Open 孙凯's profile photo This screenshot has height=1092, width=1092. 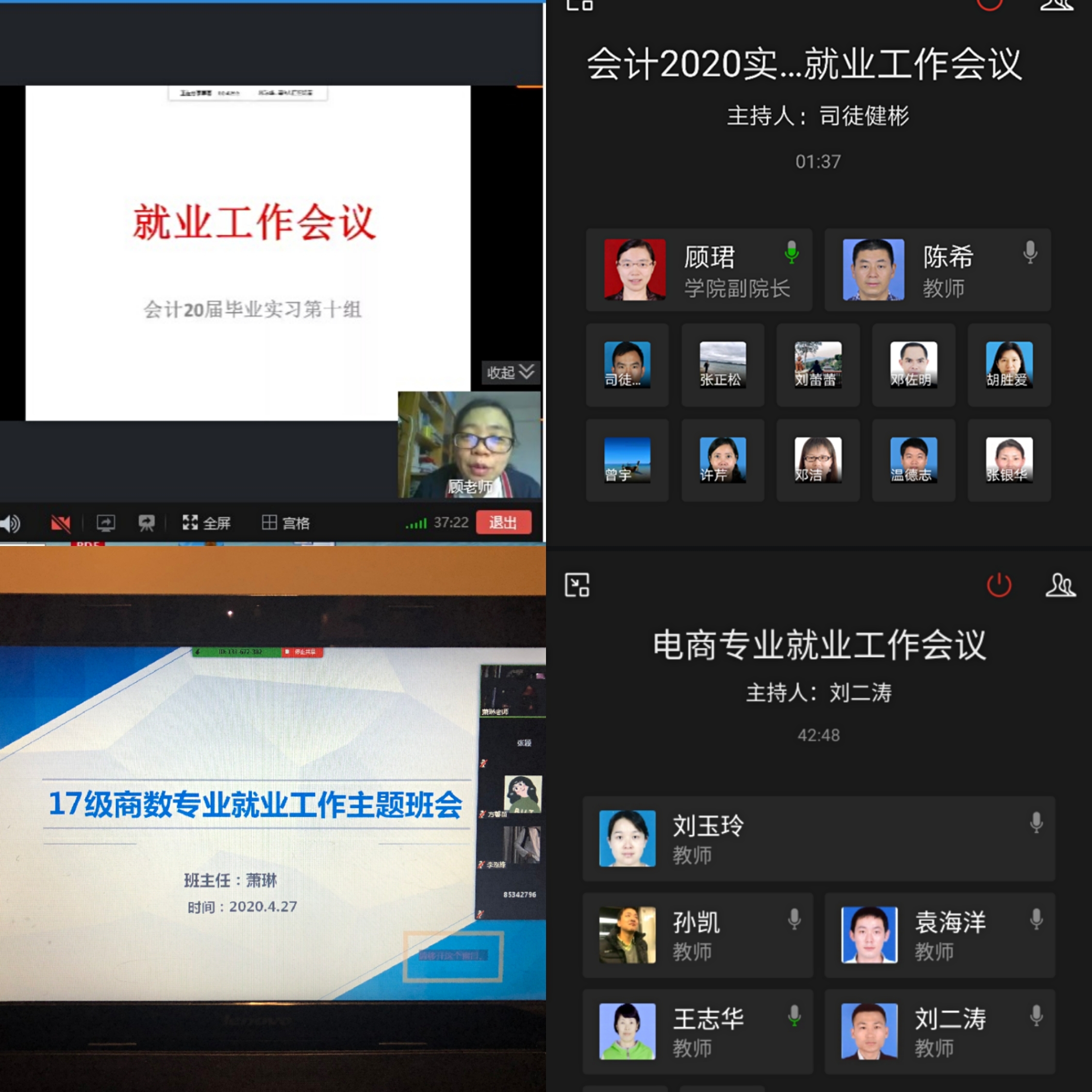click(x=628, y=935)
